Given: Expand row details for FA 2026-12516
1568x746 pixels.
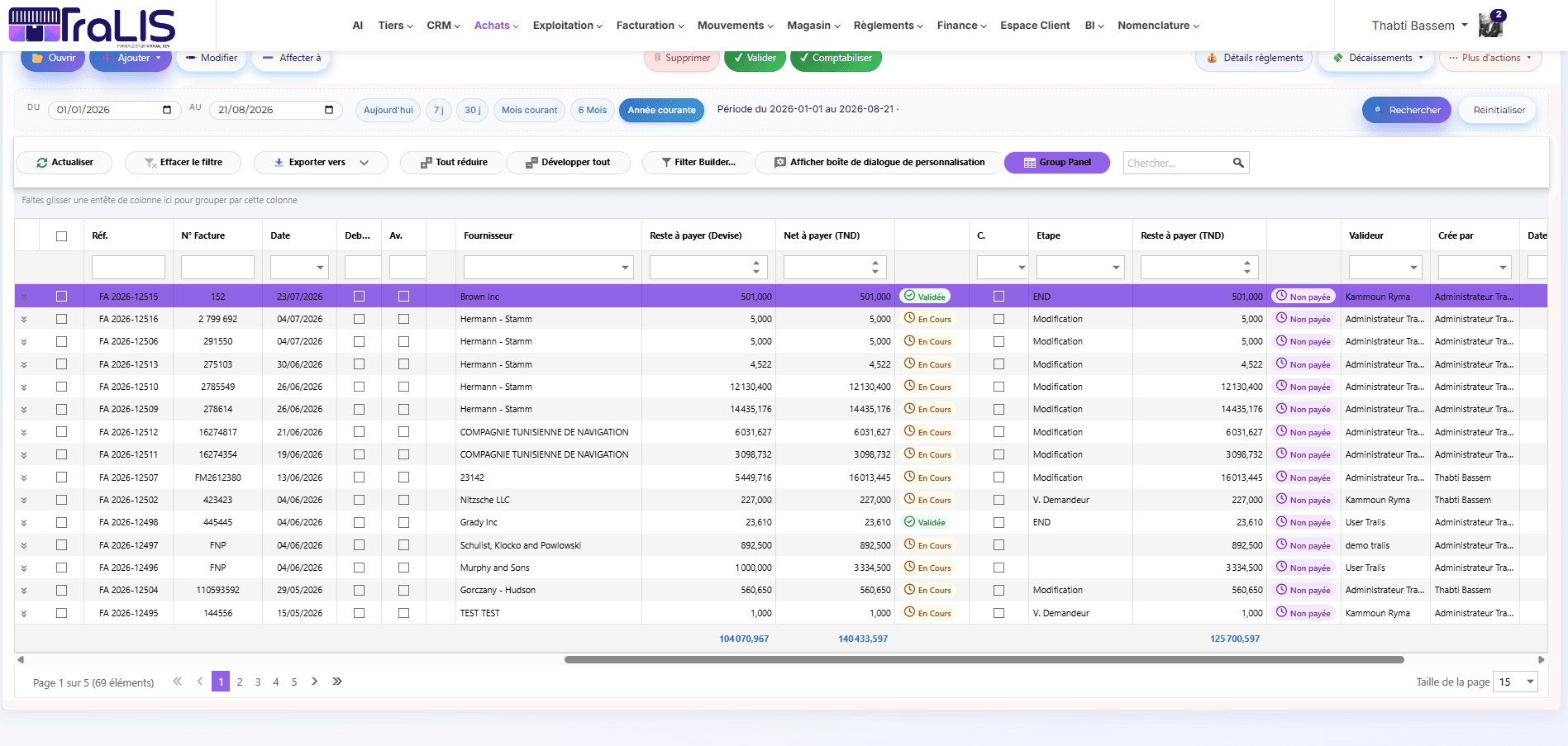Looking at the screenshot, I should tap(24, 320).
